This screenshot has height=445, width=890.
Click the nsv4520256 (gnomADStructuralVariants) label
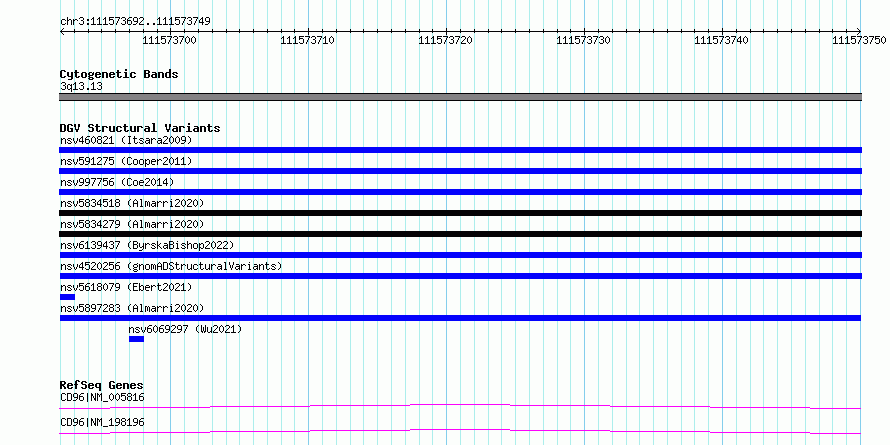(x=171, y=266)
